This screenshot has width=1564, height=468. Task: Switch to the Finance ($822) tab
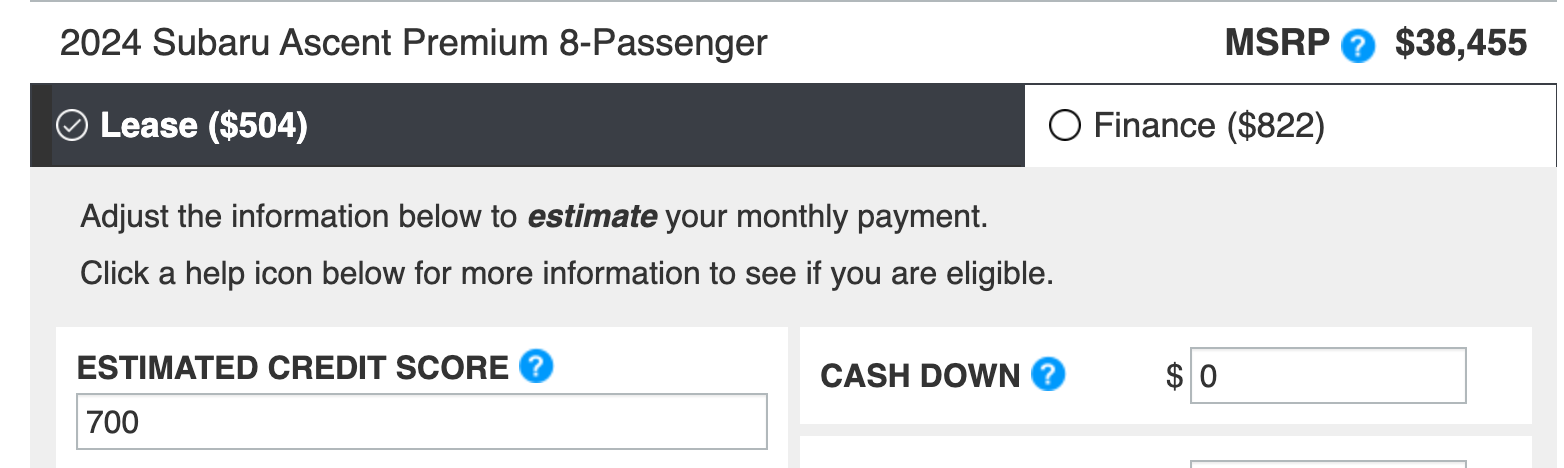coord(1290,125)
